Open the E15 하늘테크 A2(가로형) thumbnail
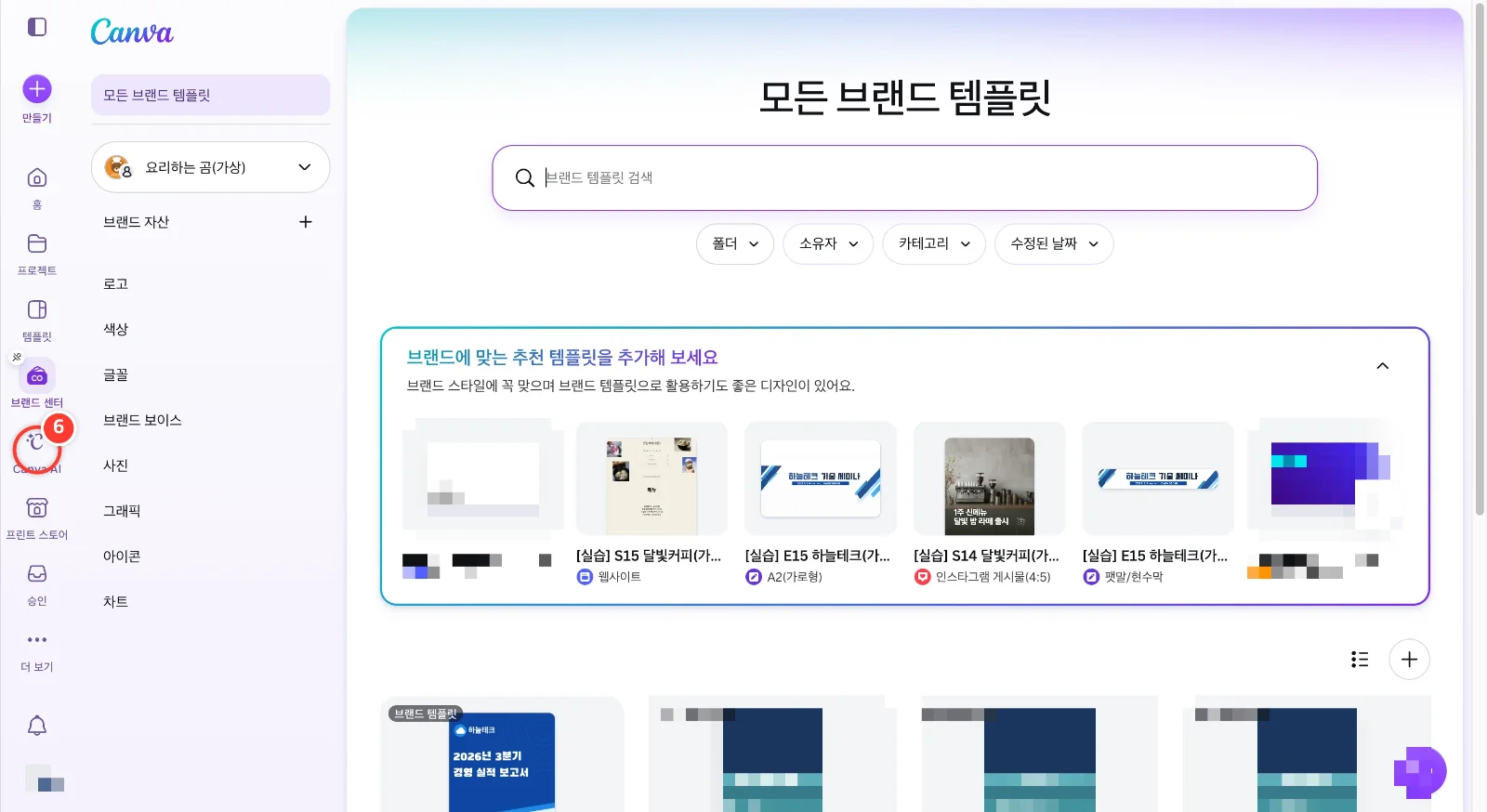1487x812 pixels. coord(821,478)
